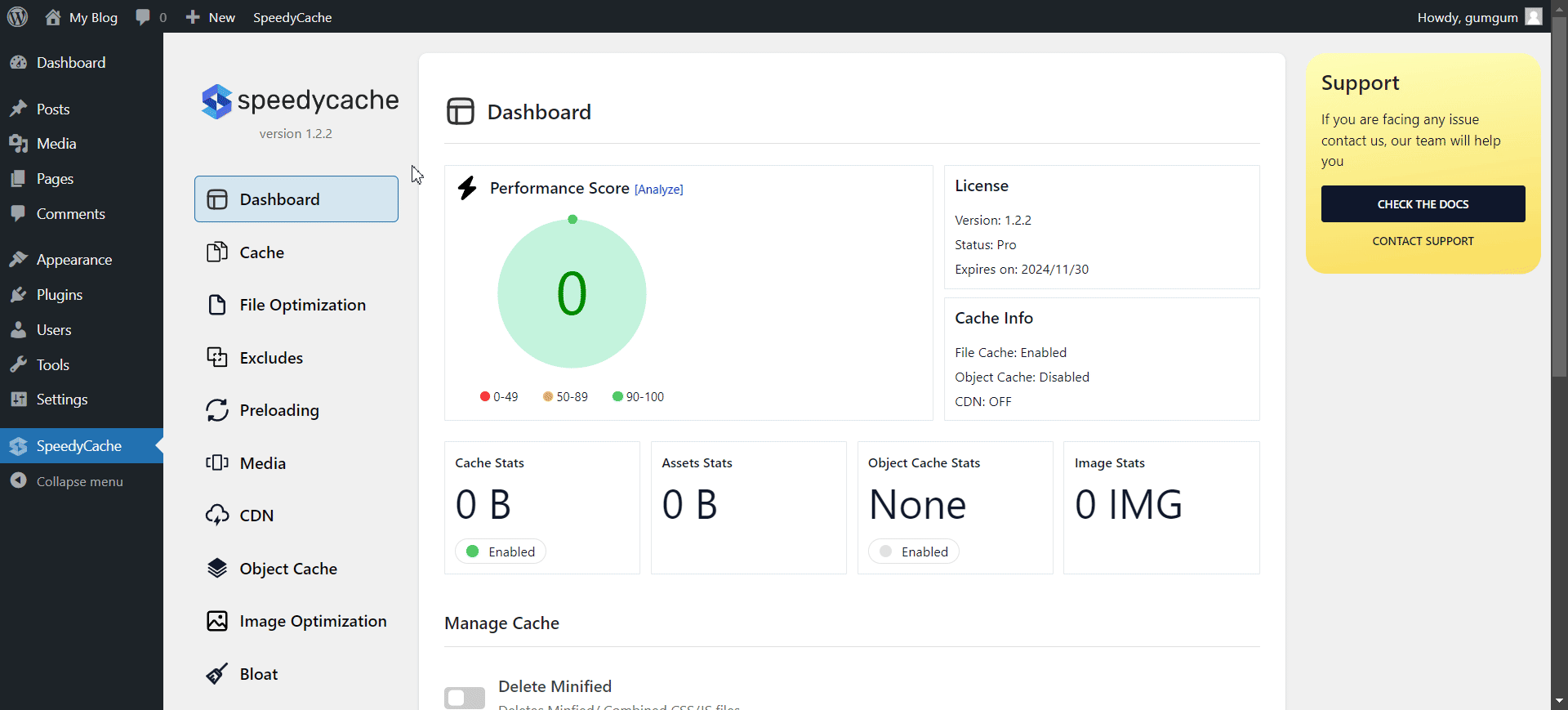
Task: Click the green 90-100 legend dot
Action: [617, 396]
